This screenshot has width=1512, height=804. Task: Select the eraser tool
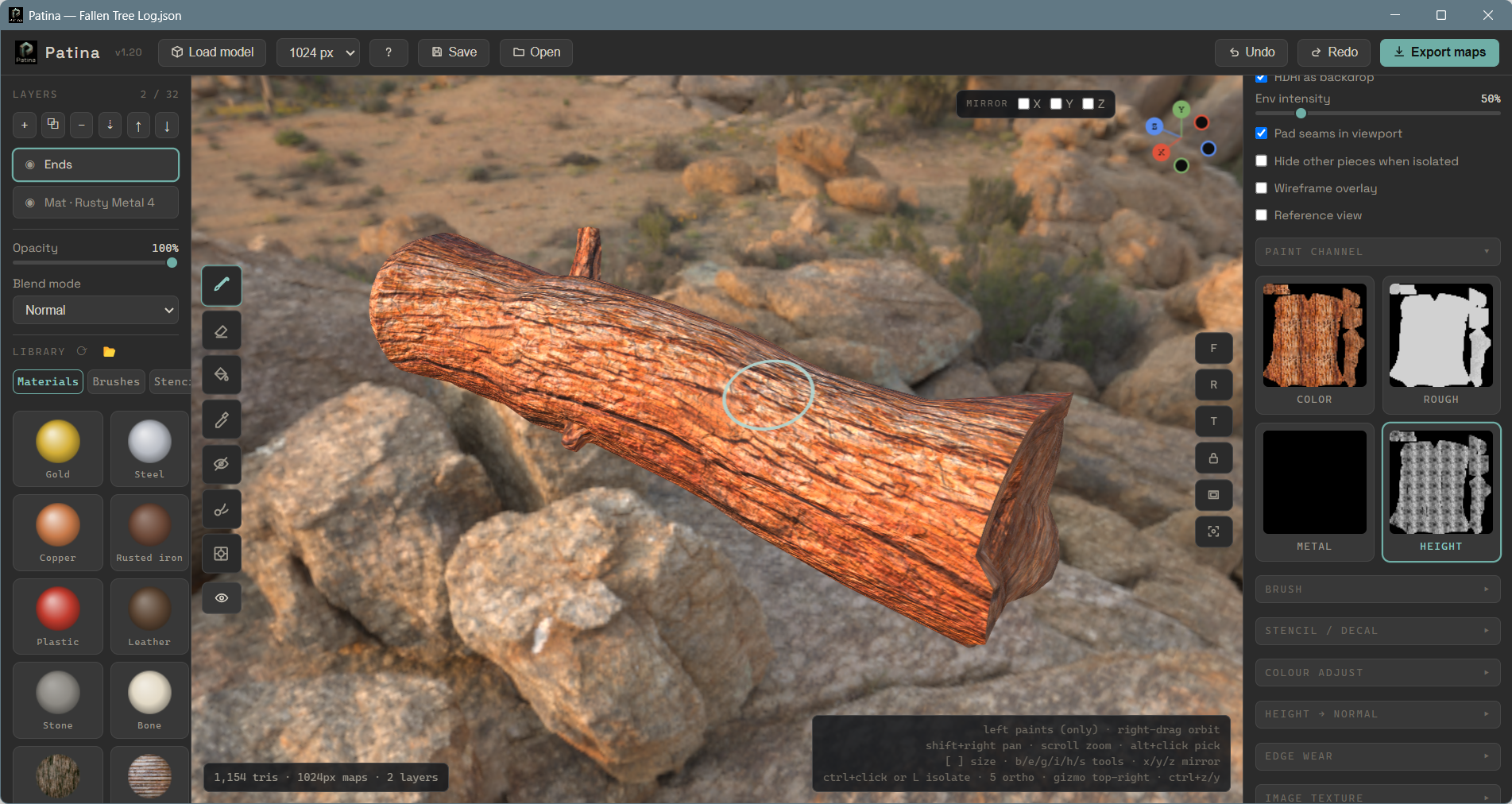[x=222, y=330]
